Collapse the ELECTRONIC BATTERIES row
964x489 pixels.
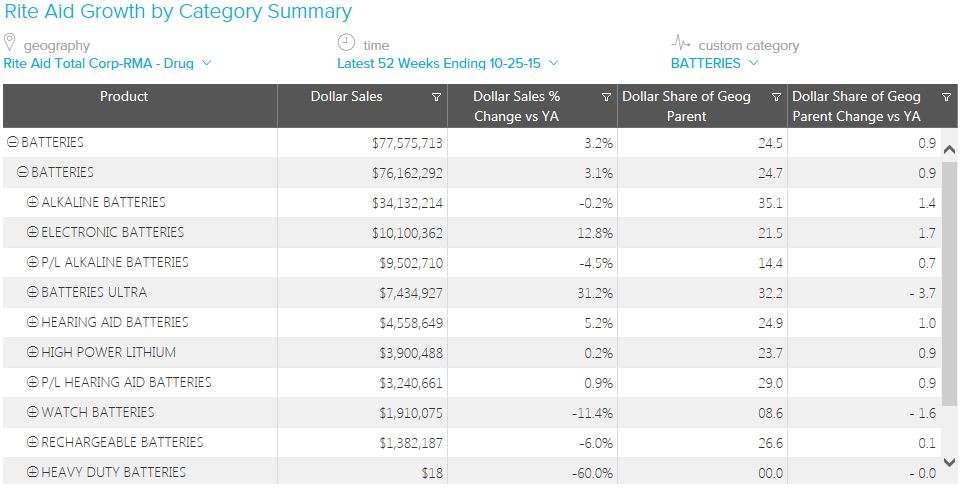tap(33, 232)
